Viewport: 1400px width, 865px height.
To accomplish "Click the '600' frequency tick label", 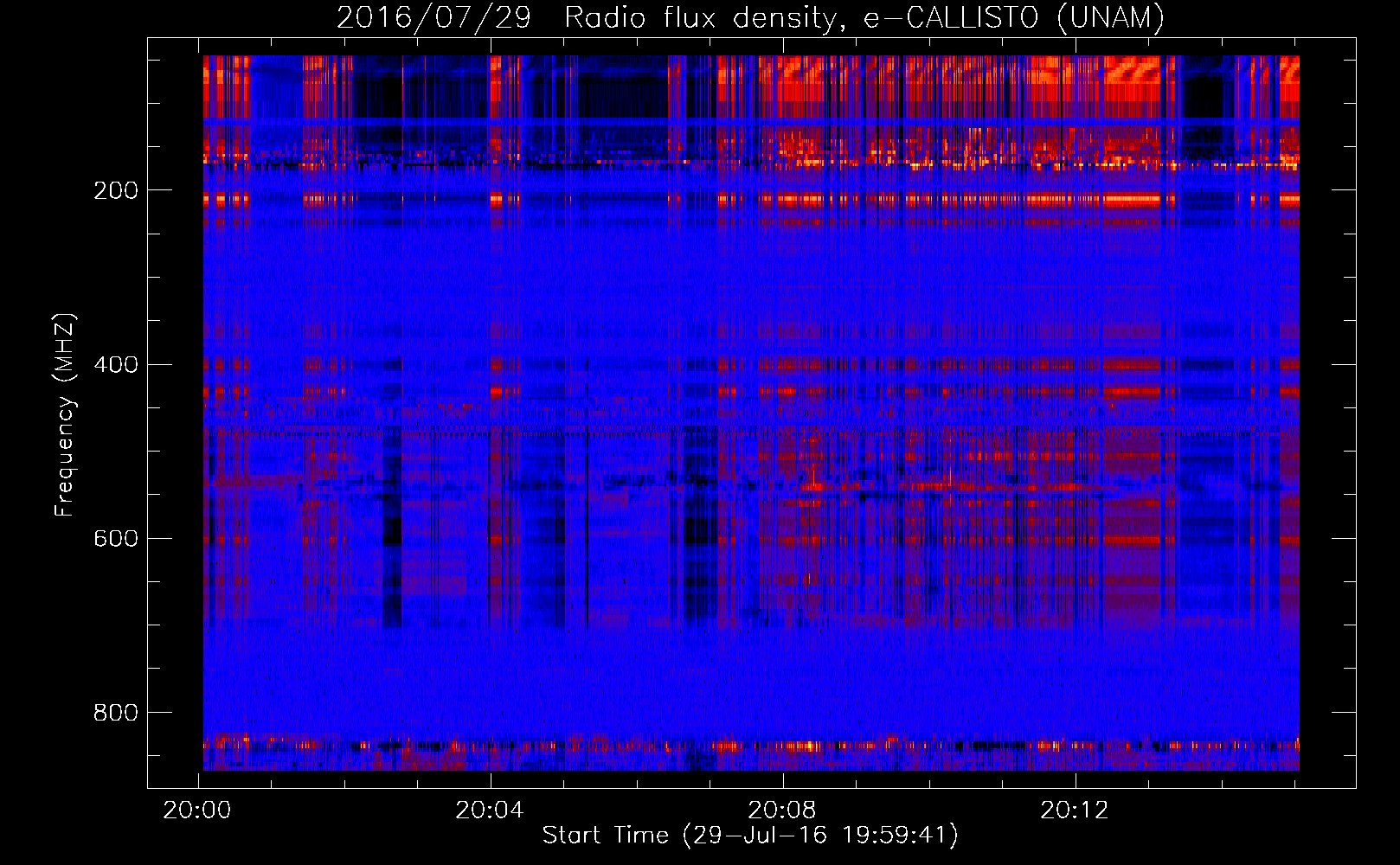I will coord(116,538).
